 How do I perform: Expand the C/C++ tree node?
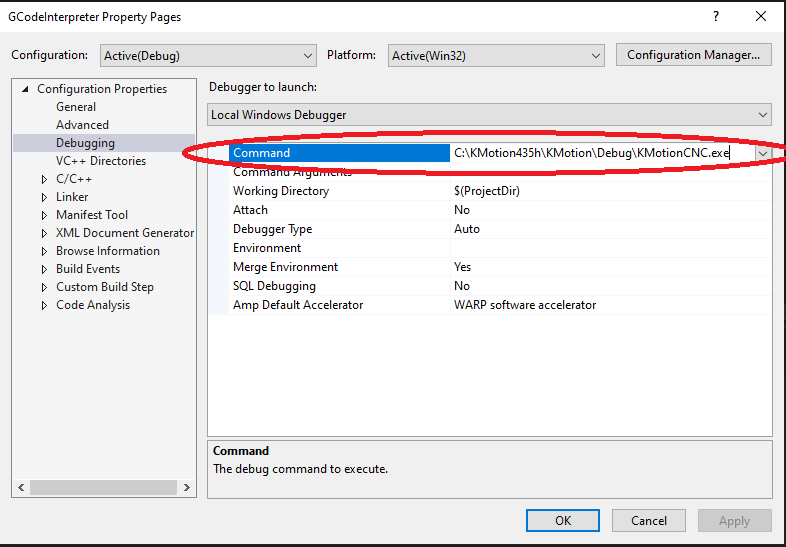point(44,179)
